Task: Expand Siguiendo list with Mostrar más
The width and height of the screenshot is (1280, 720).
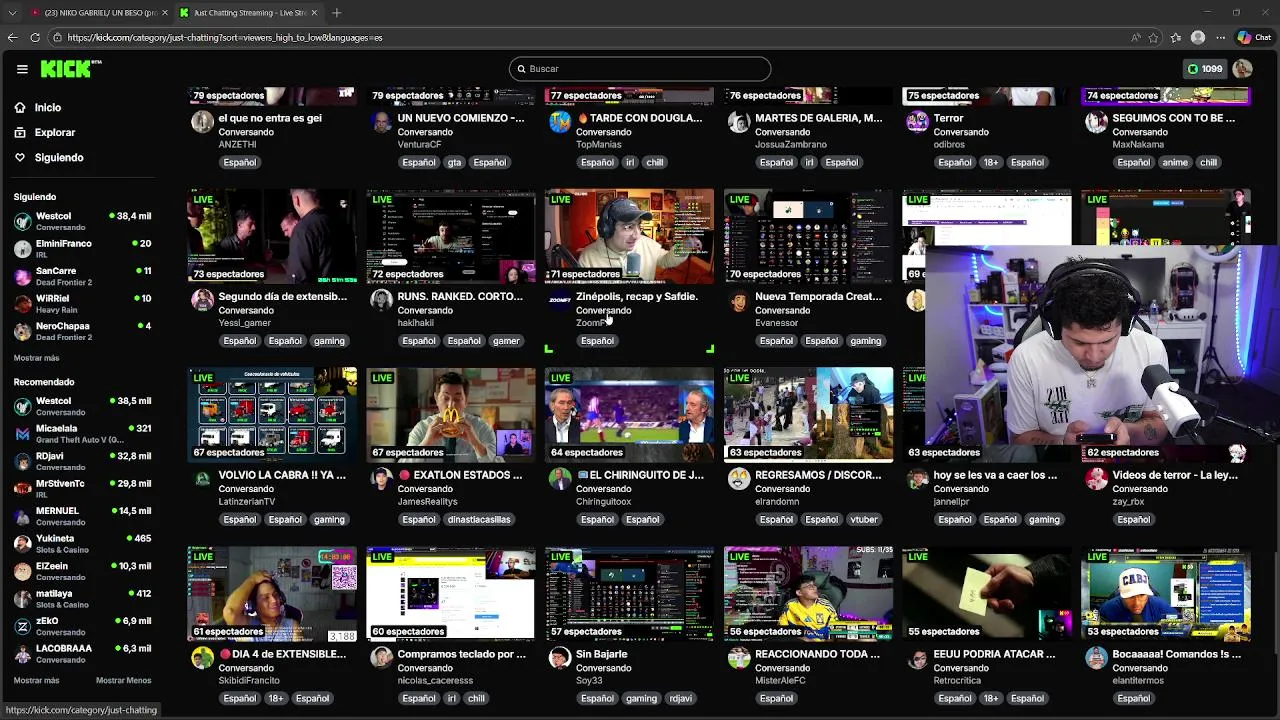Action: tap(36, 358)
